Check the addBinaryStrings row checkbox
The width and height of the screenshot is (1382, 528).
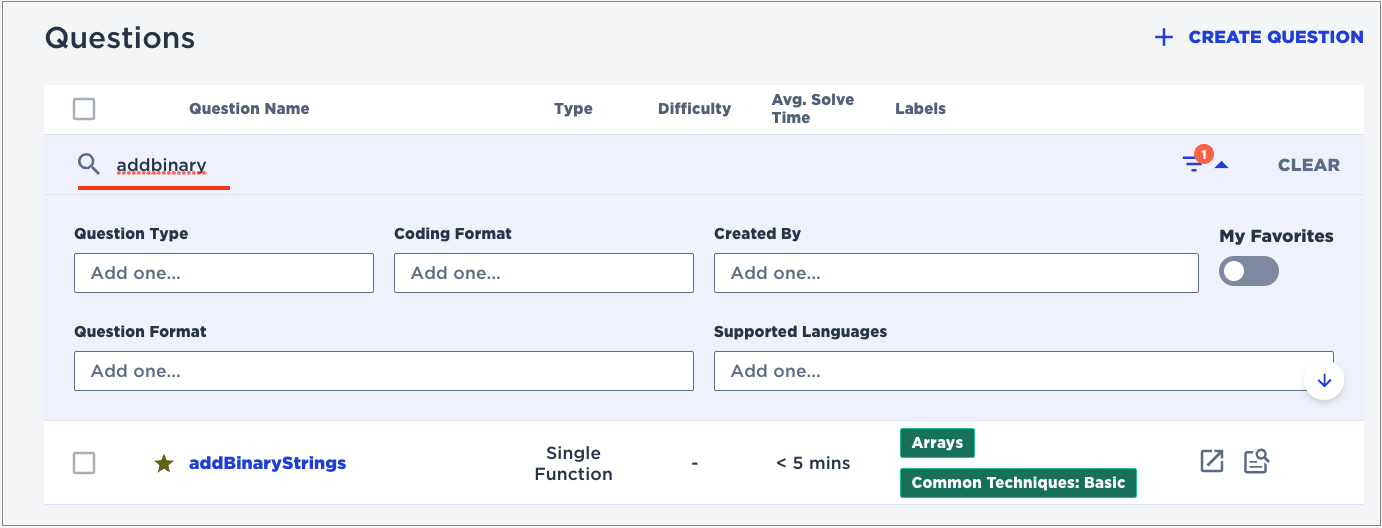tap(84, 463)
